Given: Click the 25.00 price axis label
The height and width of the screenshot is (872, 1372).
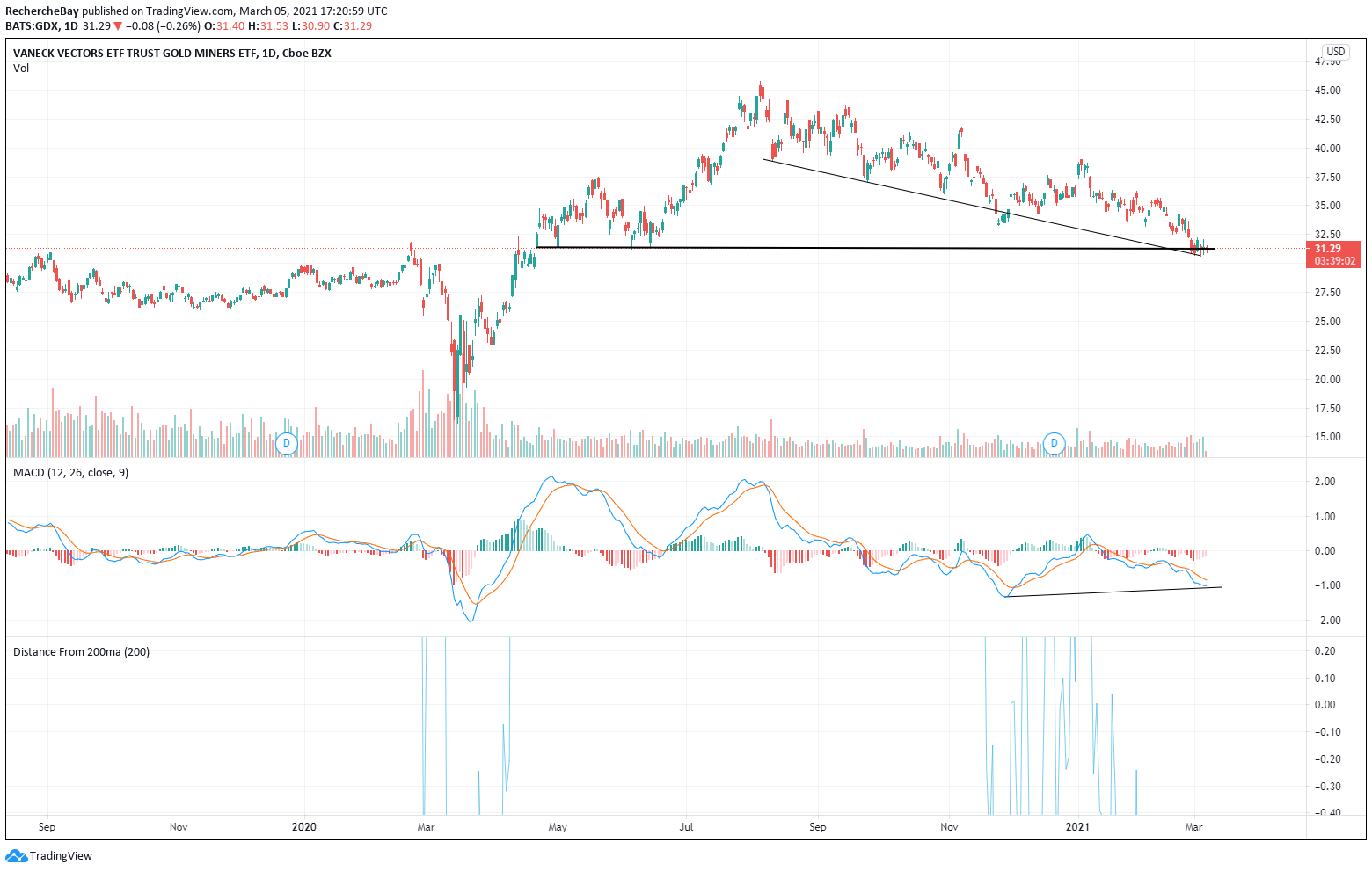Looking at the screenshot, I should [1327, 322].
